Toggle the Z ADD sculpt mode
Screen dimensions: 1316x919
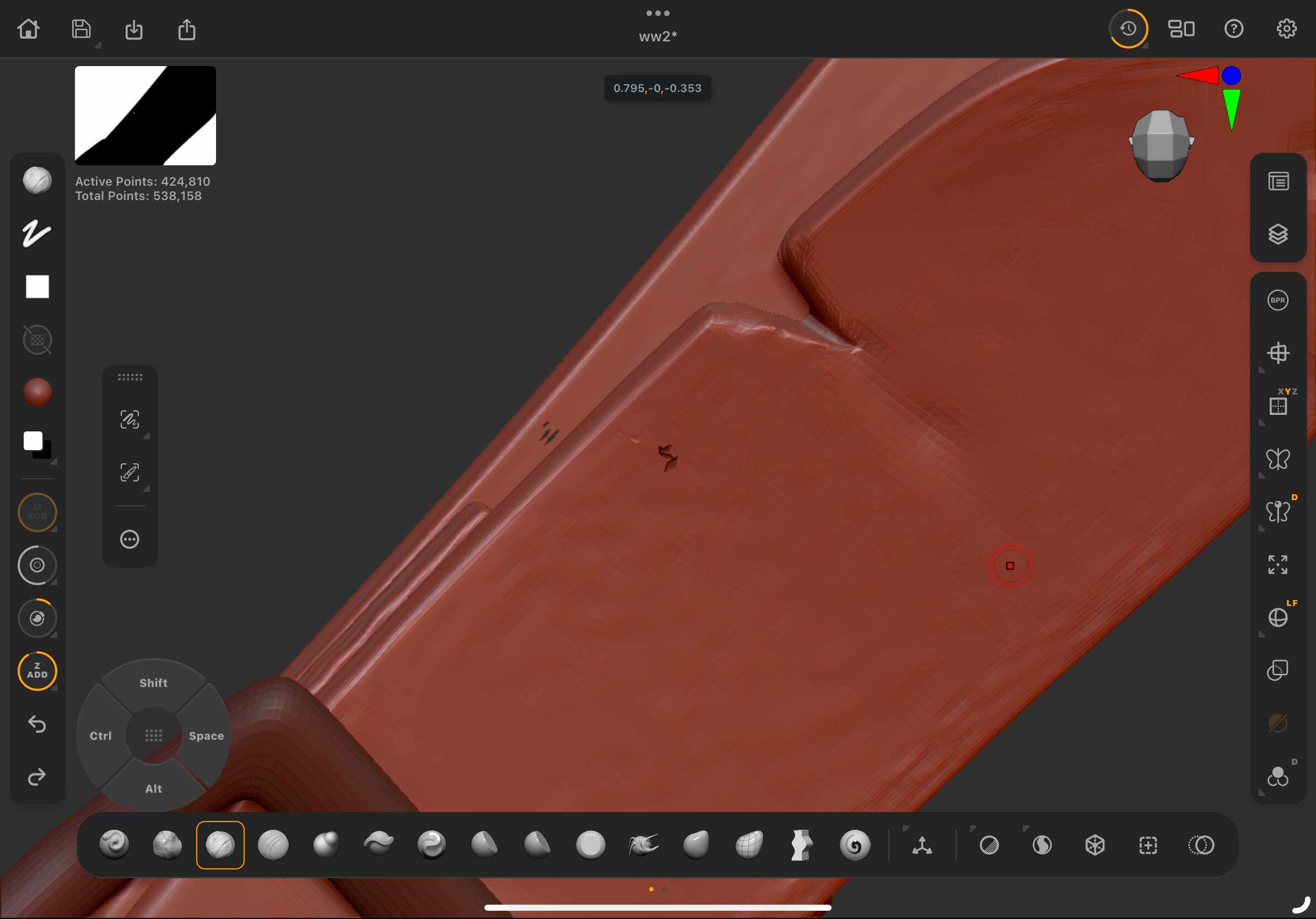click(37, 671)
